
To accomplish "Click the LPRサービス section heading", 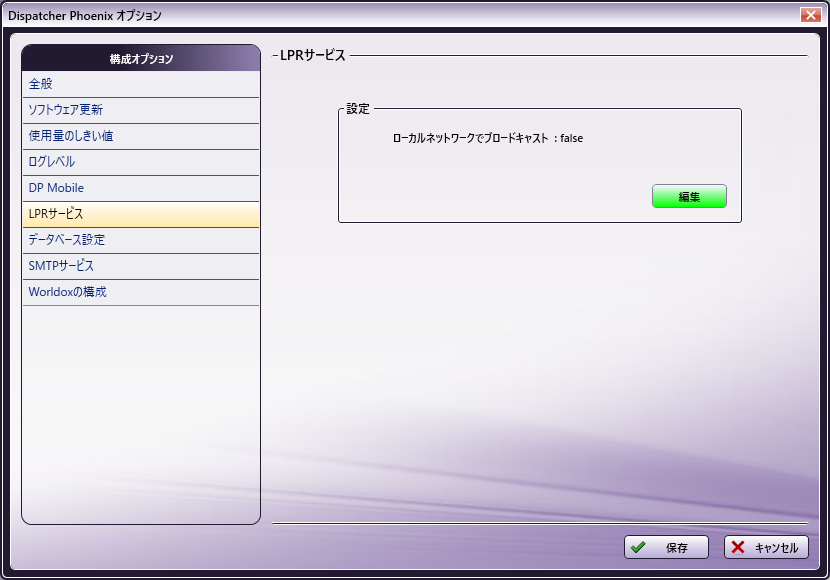I will click(x=309, y=56).
